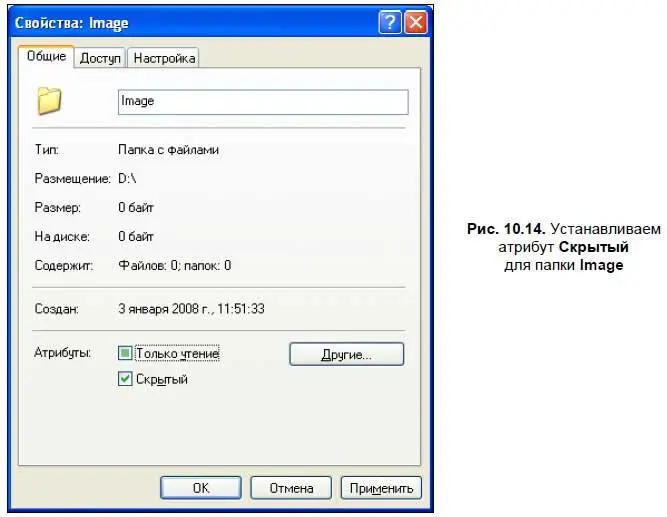Click the Размещение label
667x517 pixels.
tap(72, 179)
